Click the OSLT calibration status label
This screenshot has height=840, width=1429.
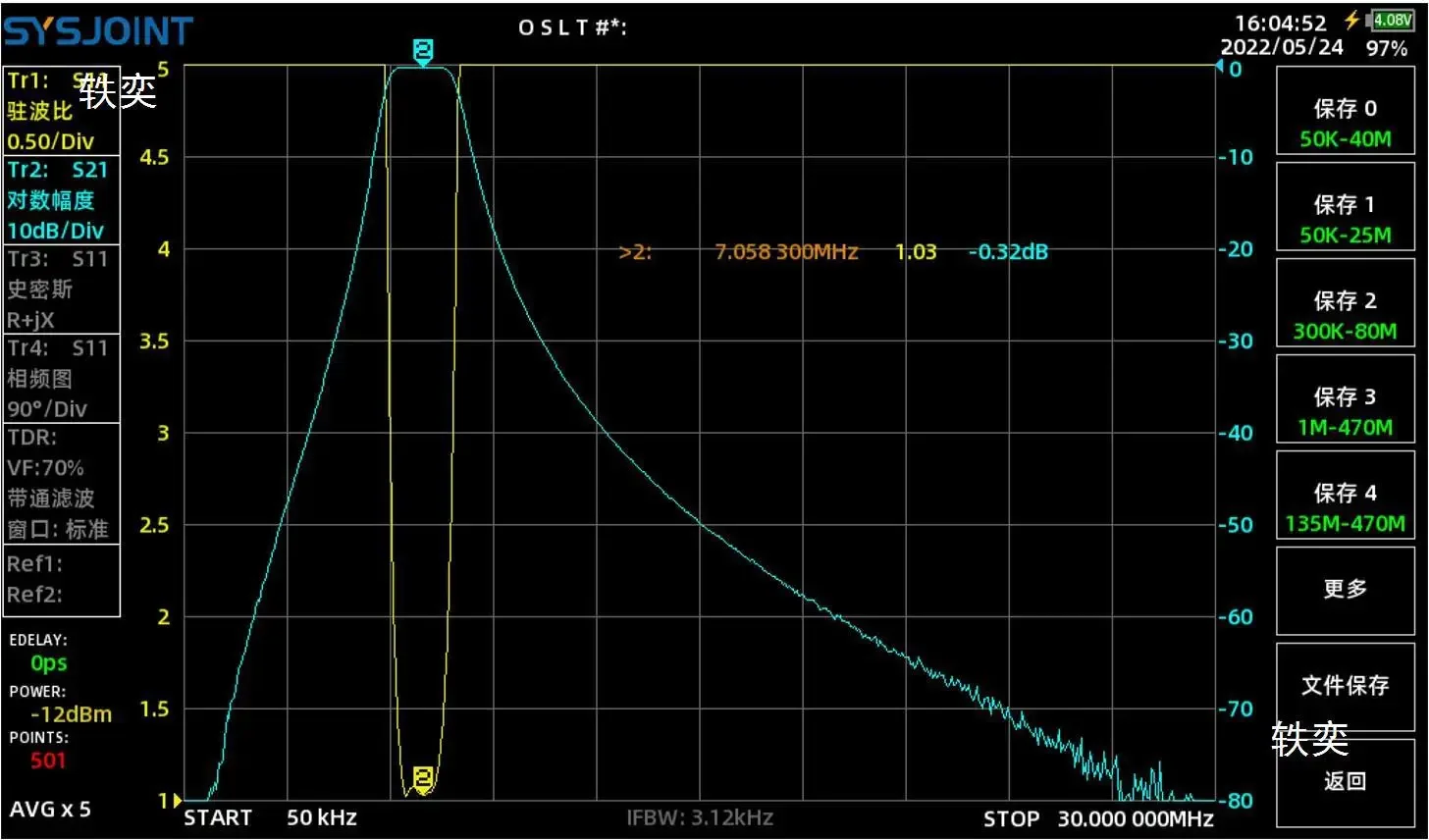coord(572,27)
